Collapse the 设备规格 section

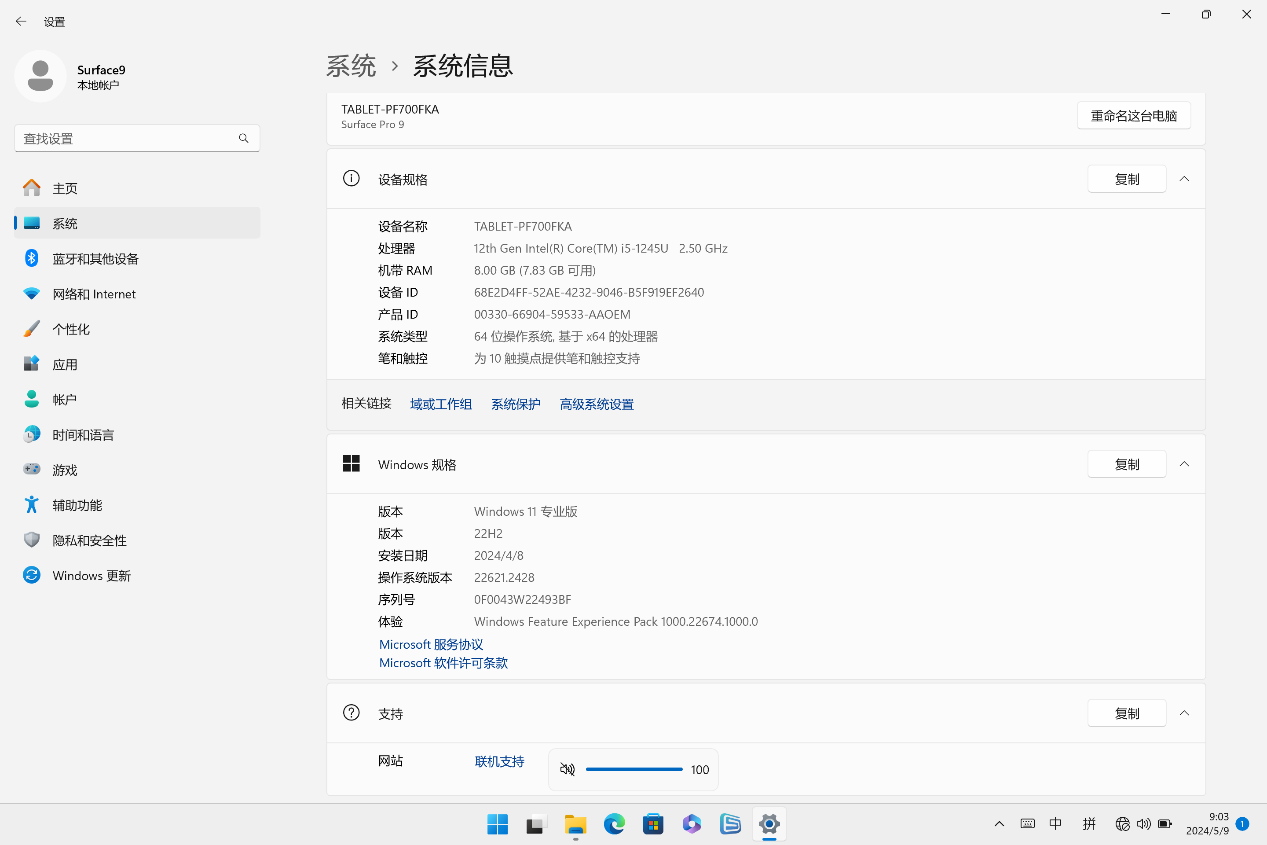tap(1184, 179)
